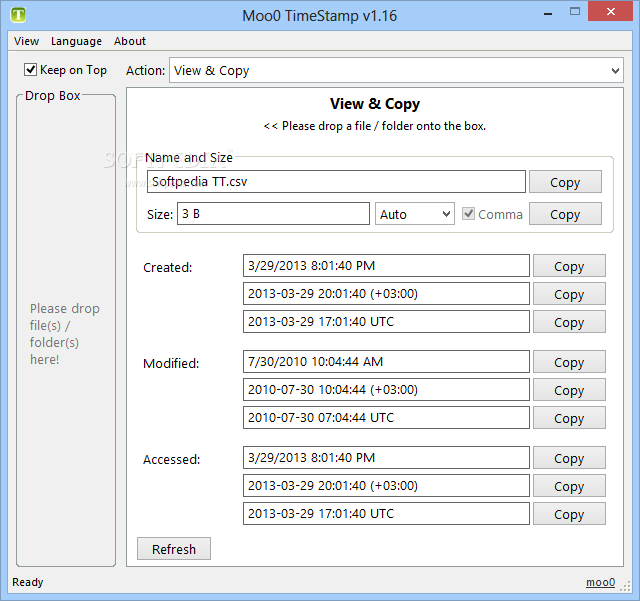Screen dimensions: 640x601
Task: Open the About menu
Action: [130, 41]
